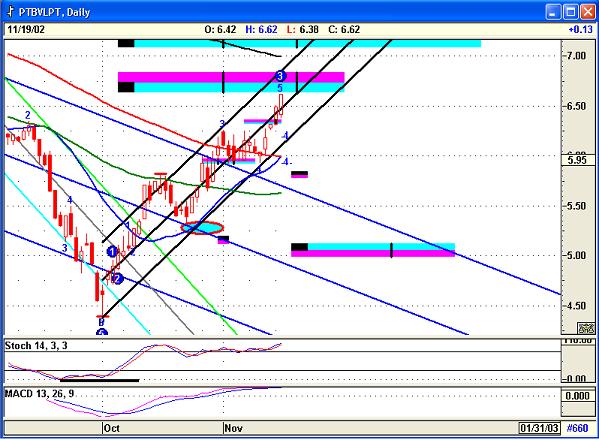The height and width of the screenshot is (440, 599).
Task: Click the Stoch 14, 3, 3 indicator label
Action: pos(36,346)
